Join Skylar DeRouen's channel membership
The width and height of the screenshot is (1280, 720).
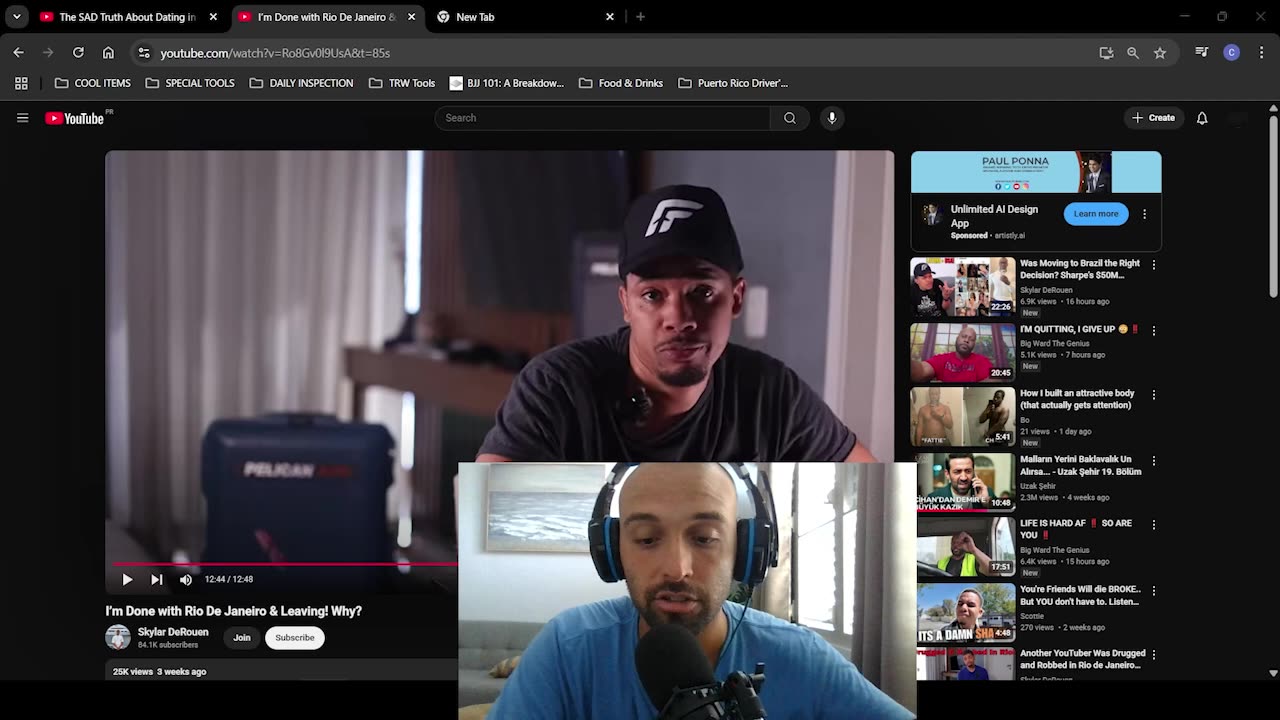coord(242,638)
